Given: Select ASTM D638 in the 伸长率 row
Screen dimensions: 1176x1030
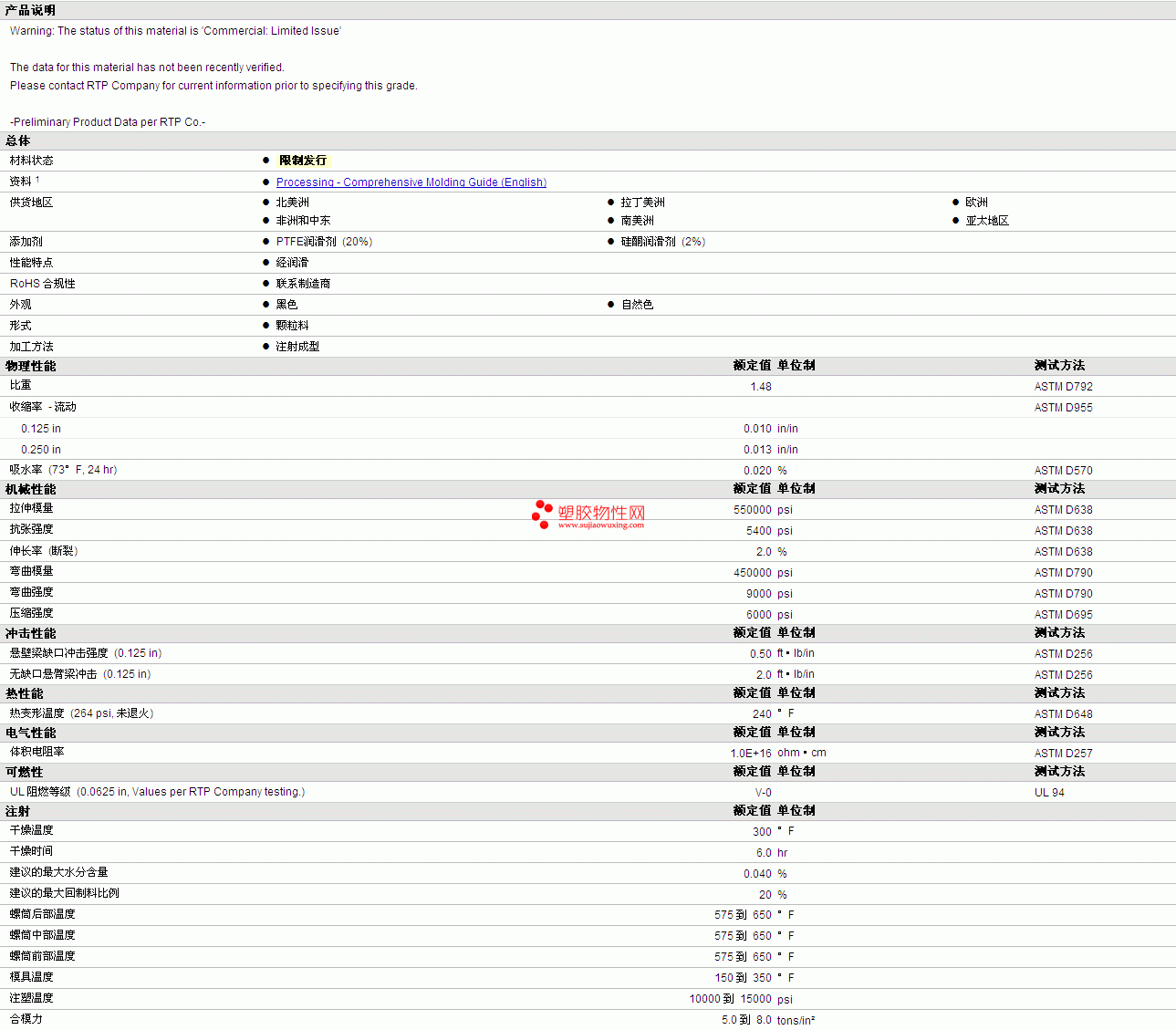Looking at the screenshot, I should point(1064,552).
